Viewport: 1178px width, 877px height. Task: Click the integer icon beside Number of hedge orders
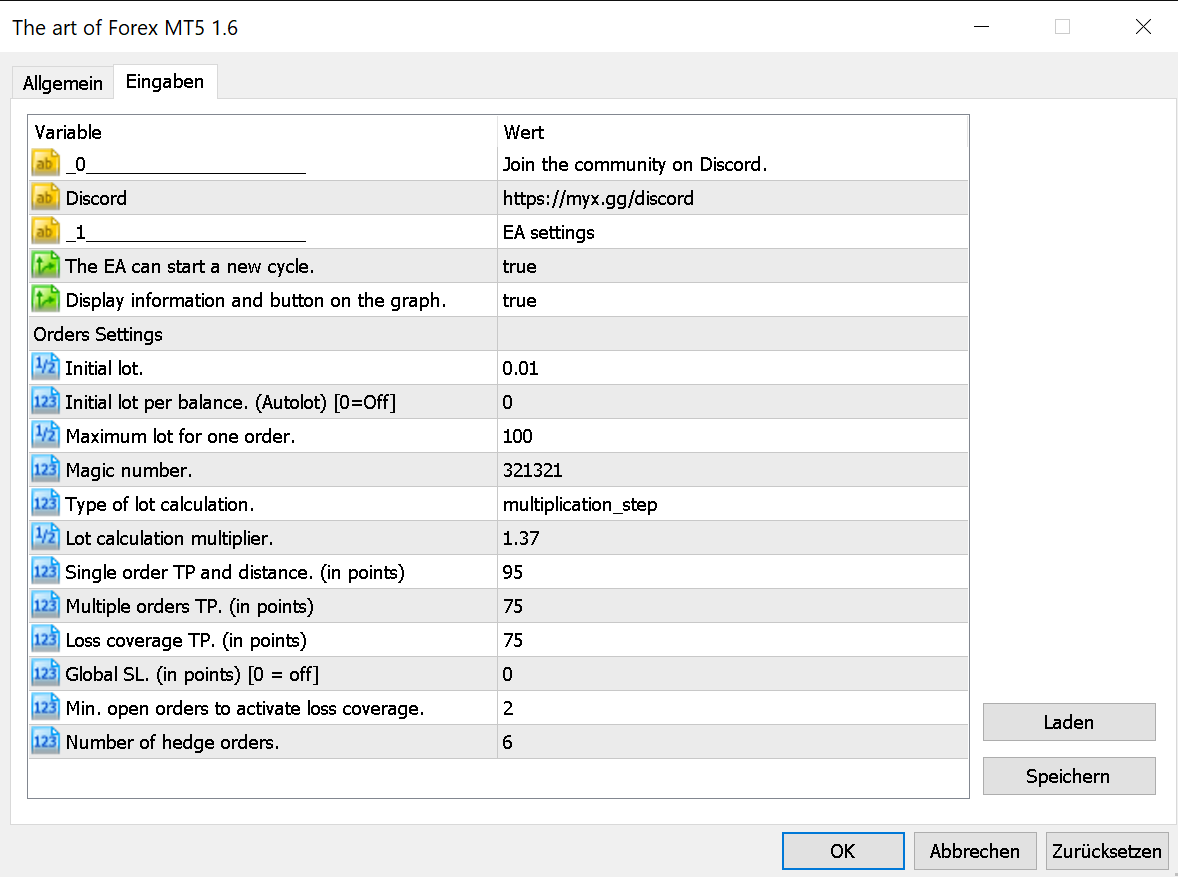(x=46, y=742)
